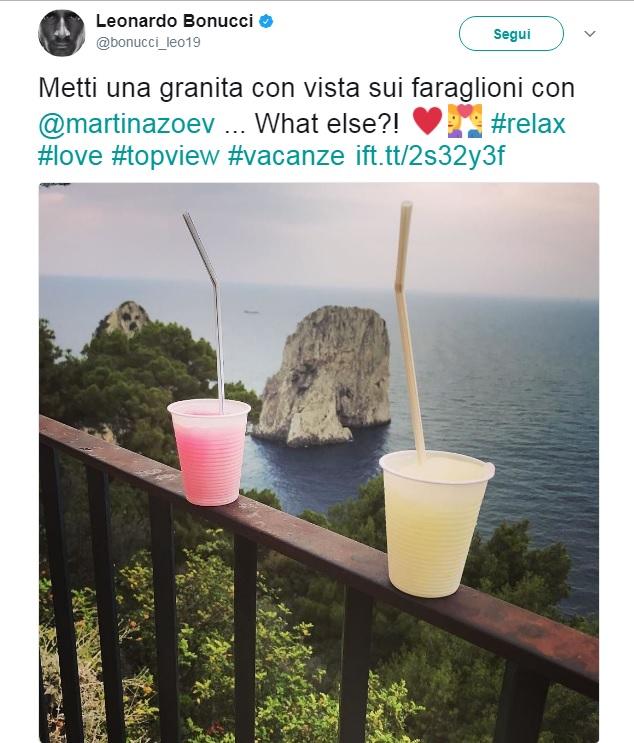
Task: Open the #love hashtag
Action: point(70,155)
